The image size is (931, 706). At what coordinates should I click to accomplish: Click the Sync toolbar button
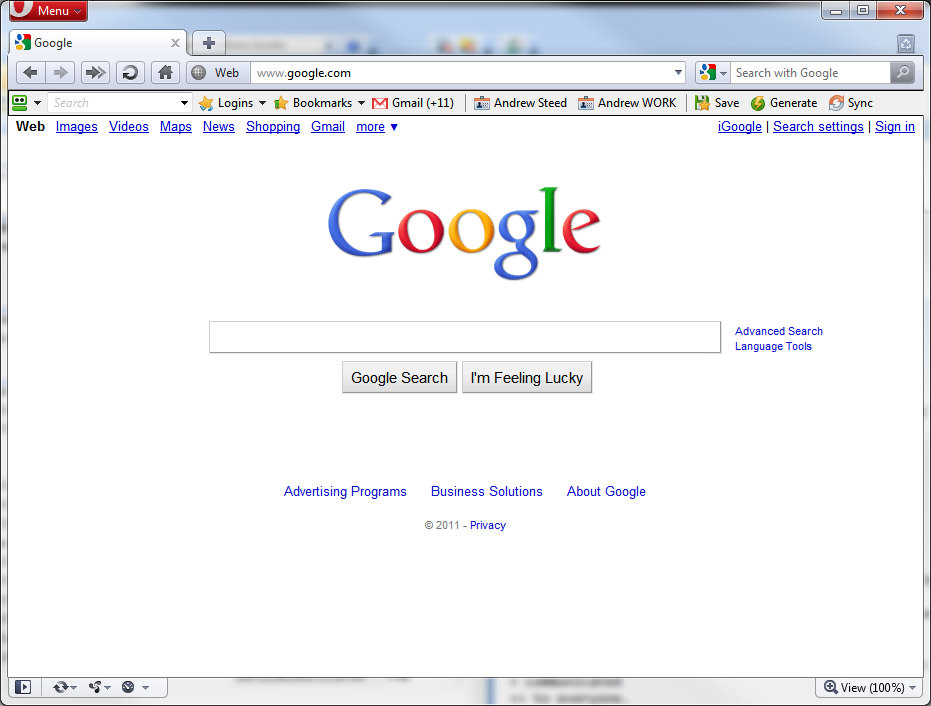[x=851, y=103]
